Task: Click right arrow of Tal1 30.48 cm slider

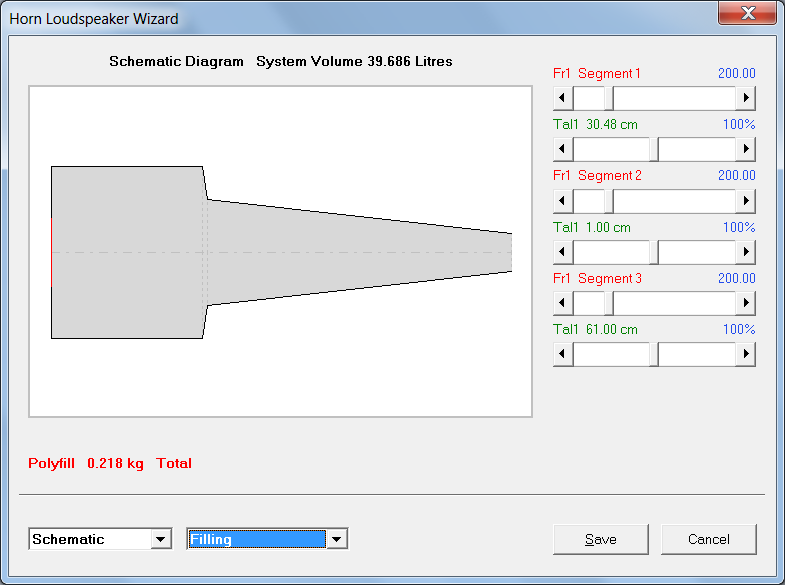Action: tap(745, 149)
